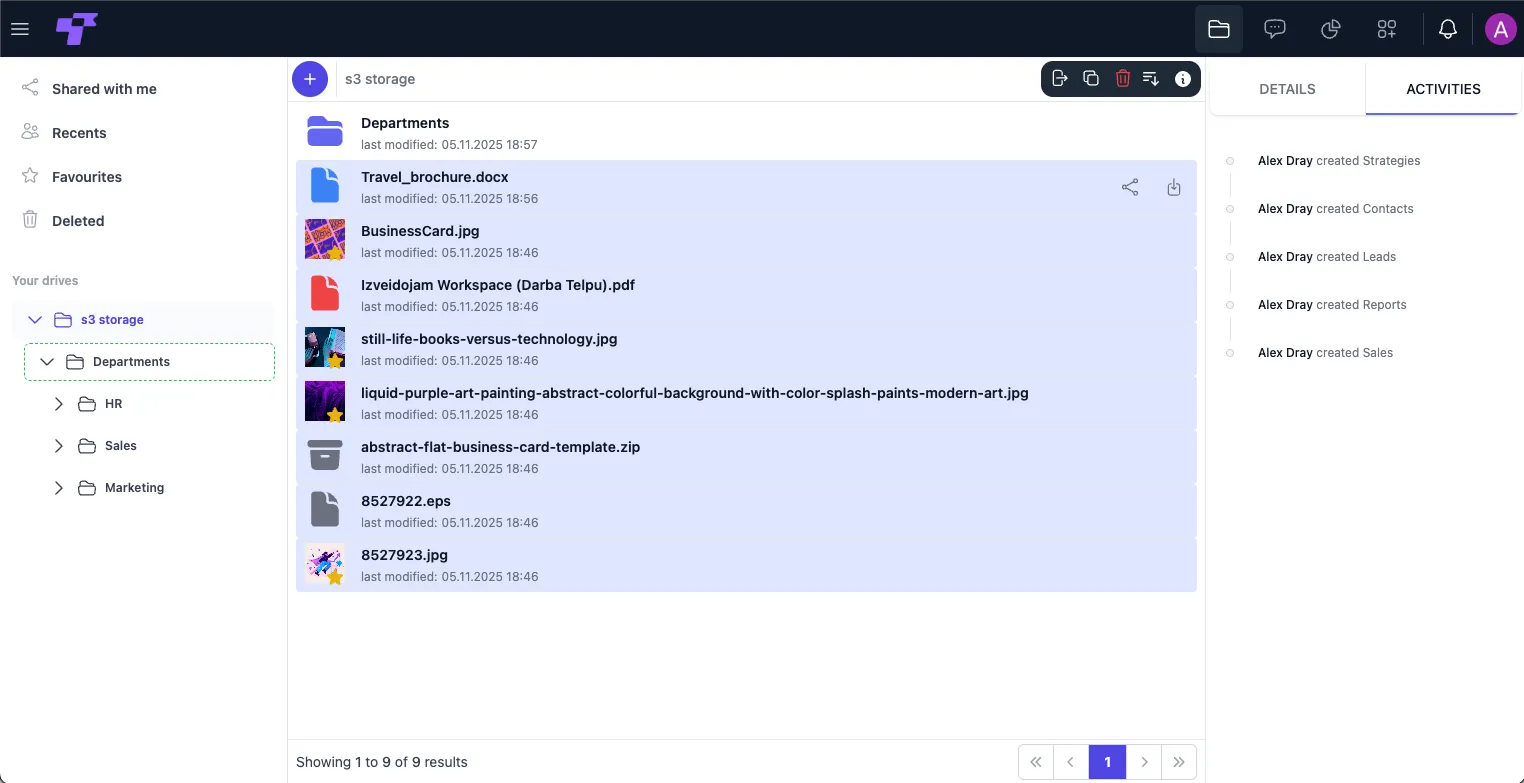Viewport: 1524px width, 783px height.
Task: Toggle the info panel icon
Action: pos(1183,79)
